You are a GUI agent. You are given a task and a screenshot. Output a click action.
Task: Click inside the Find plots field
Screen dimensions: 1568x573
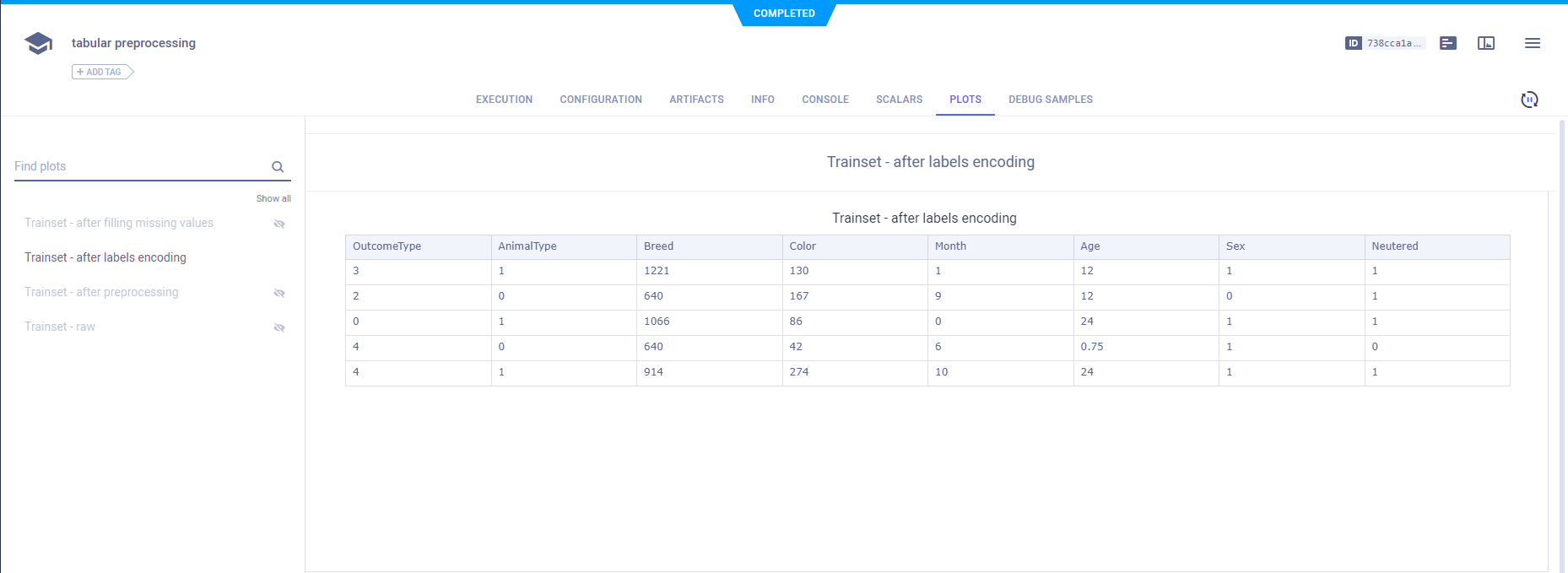[139, 166]
